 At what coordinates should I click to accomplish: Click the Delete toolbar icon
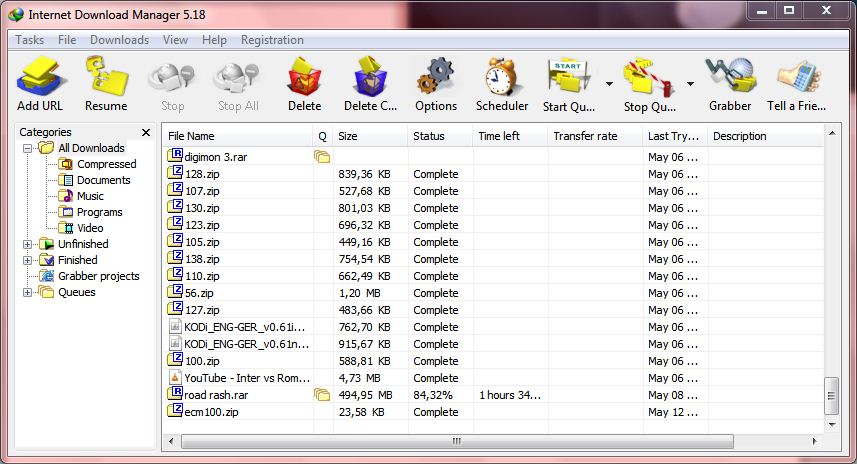point(304,77)
